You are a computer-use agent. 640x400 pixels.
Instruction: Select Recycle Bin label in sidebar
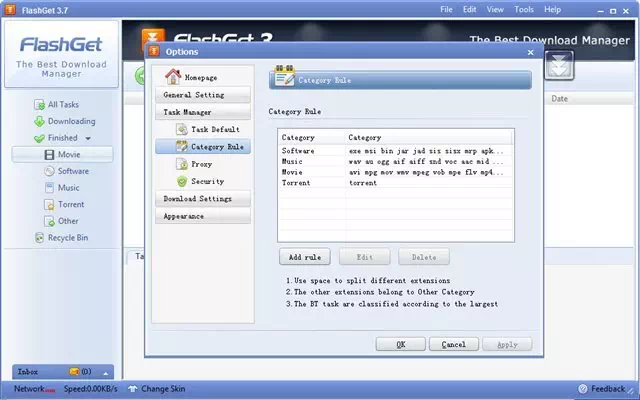[x=68, y=238]
